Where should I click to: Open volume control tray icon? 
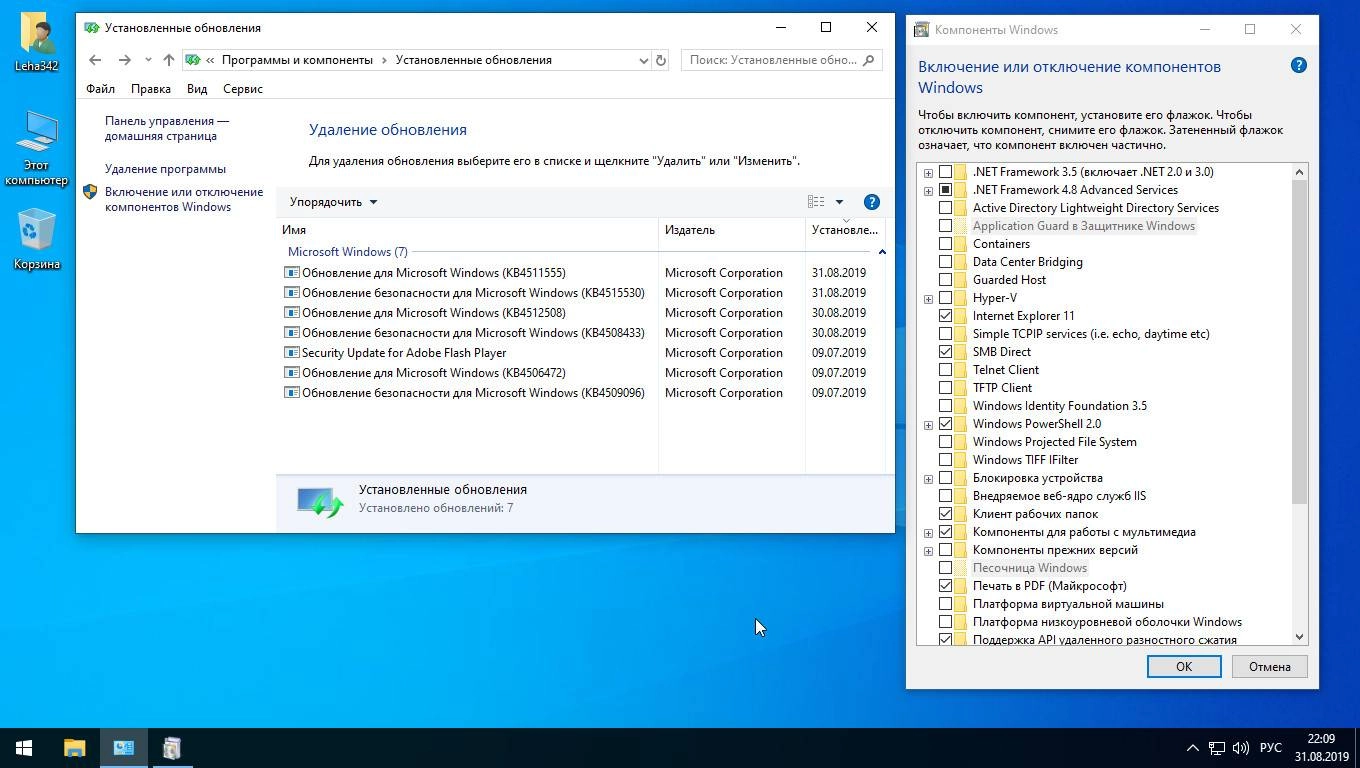(x=1241, y=748)
